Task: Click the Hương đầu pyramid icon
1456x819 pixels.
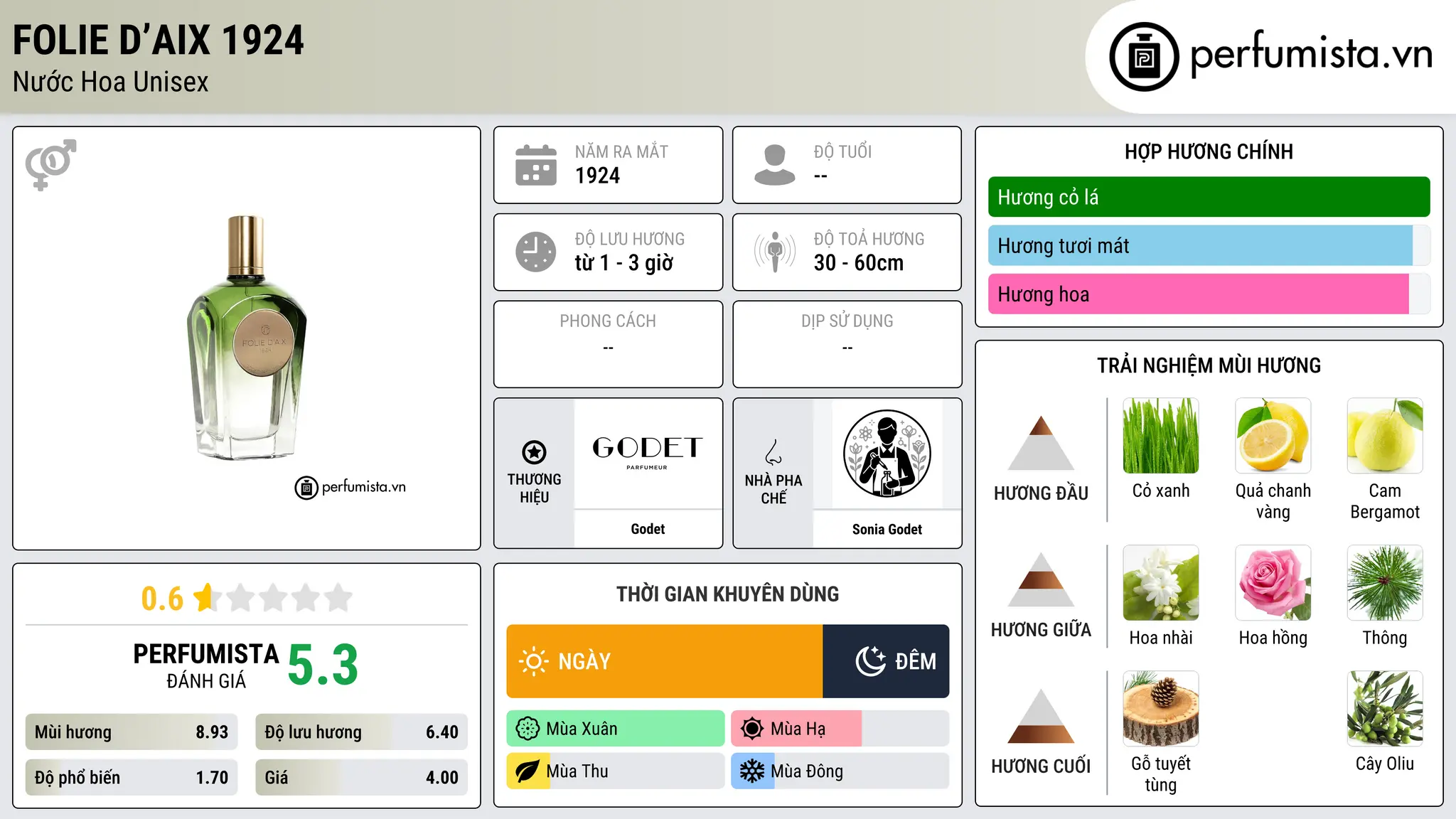Action: (1041, 443)
